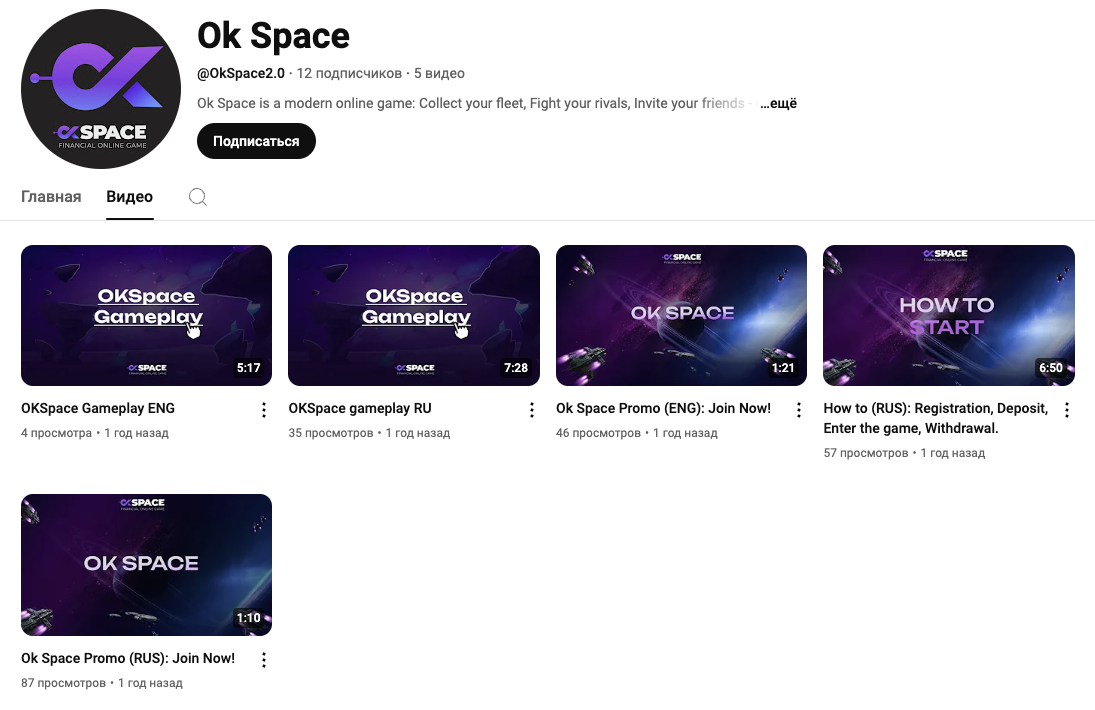Image resolution: width=1095 pixels, height=710 pixels.
Task: Open options menu for Ok Space Promo (RUS)
Action: click(264, 660)
